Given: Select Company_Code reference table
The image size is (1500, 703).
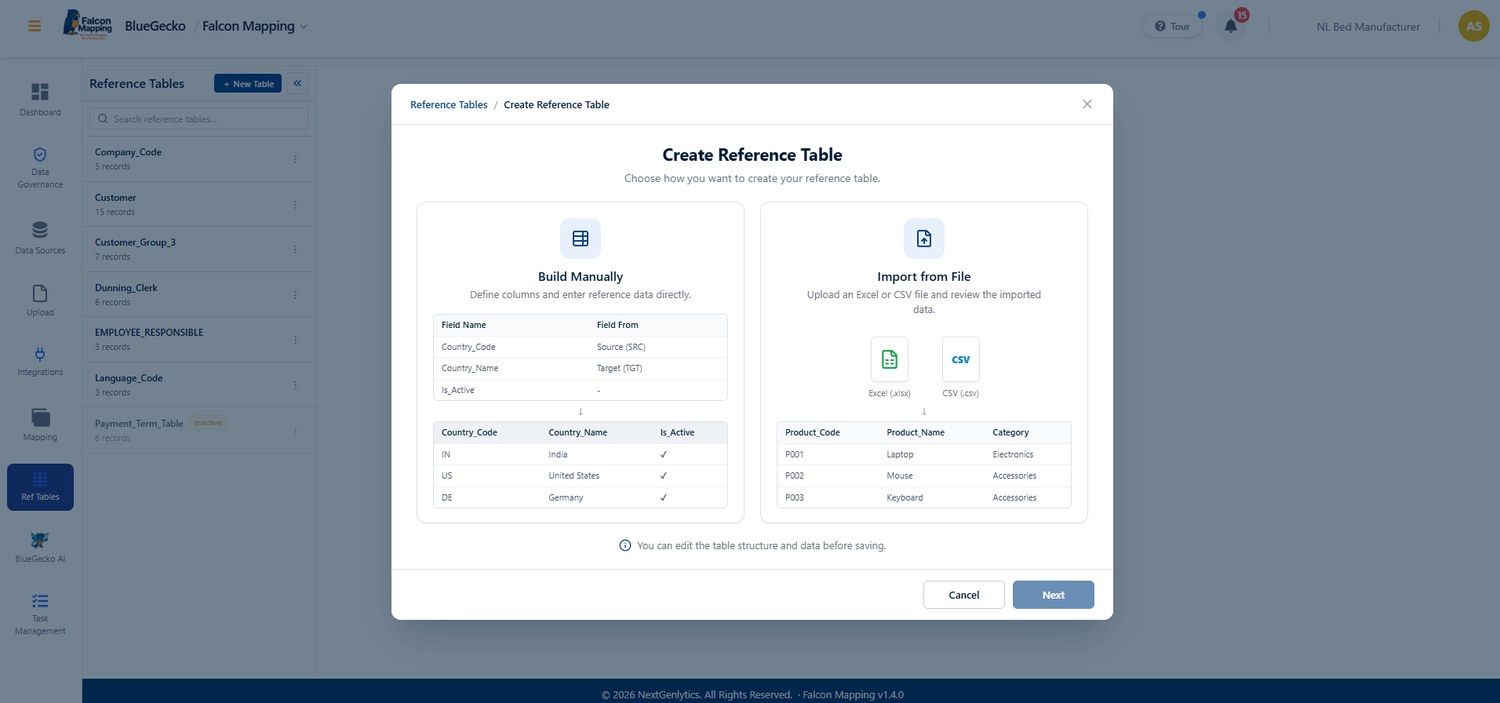Looking at the screenshot, I should pyautogui.click(x=199, y=159).
